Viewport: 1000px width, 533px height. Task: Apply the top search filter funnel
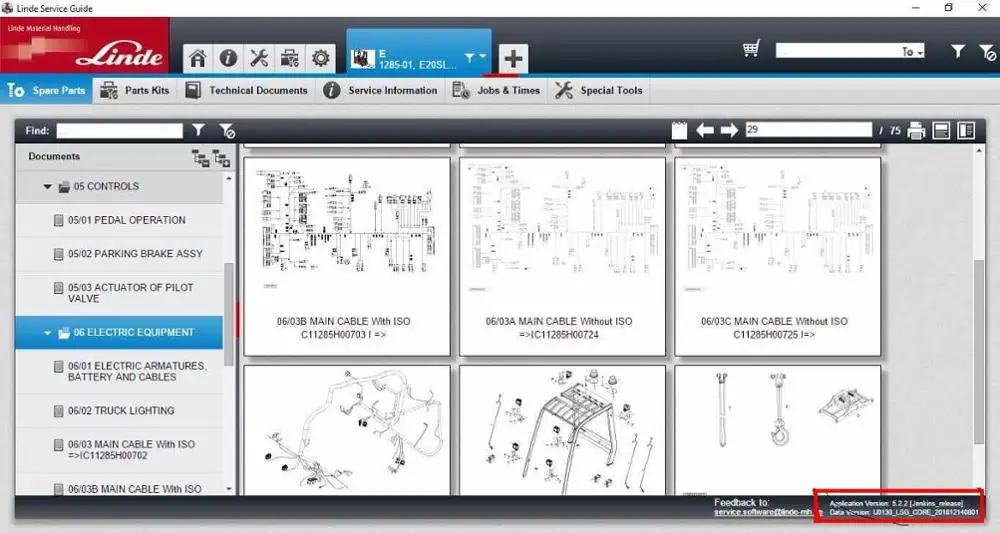[957, 51]
